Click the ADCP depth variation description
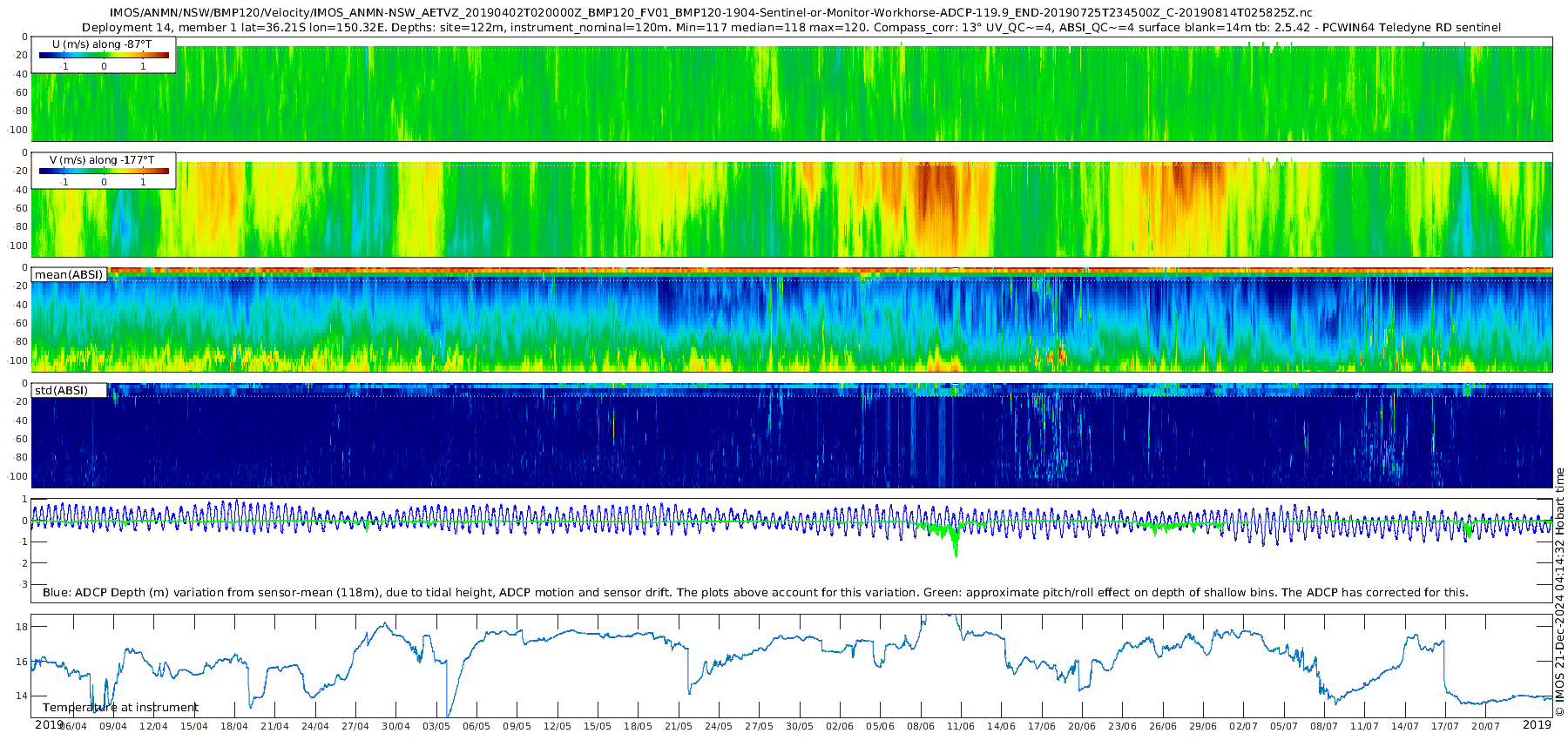 (755, 593)
